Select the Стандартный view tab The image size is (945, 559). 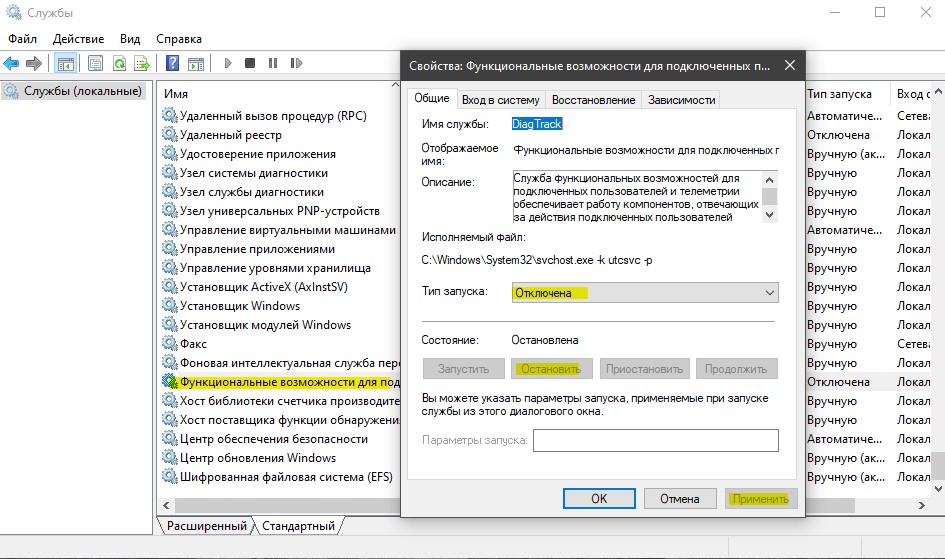(298, 526)
